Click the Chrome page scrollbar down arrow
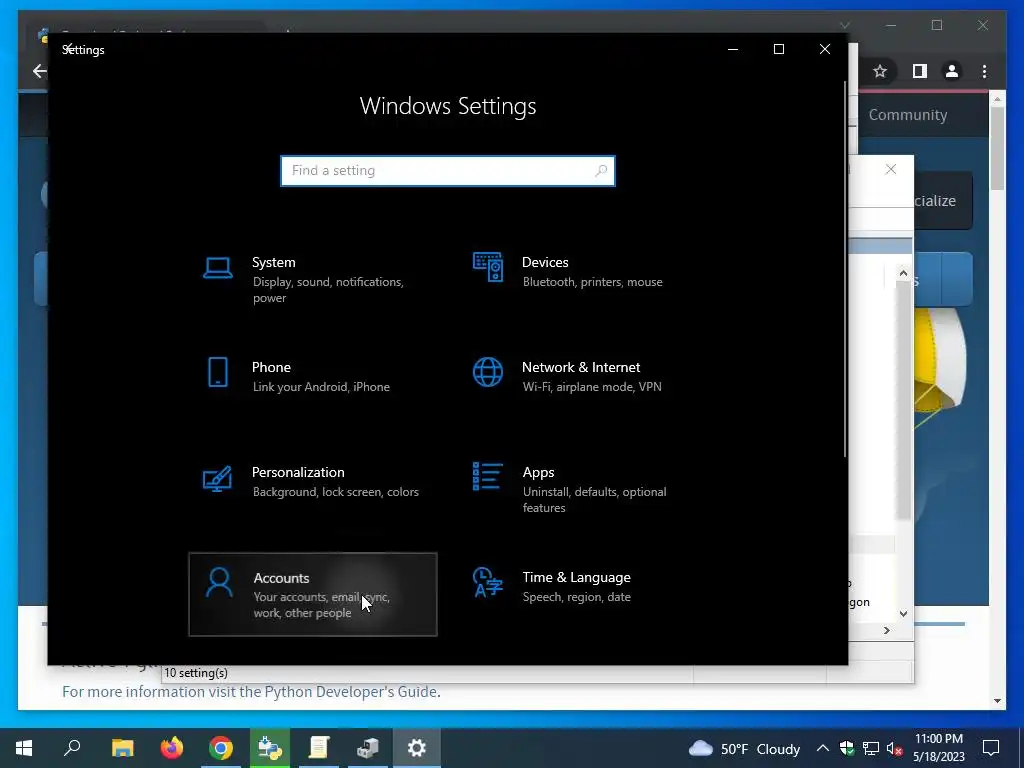Image resolution: width=1024 pixels, height=768 pixels. [997, 701]
